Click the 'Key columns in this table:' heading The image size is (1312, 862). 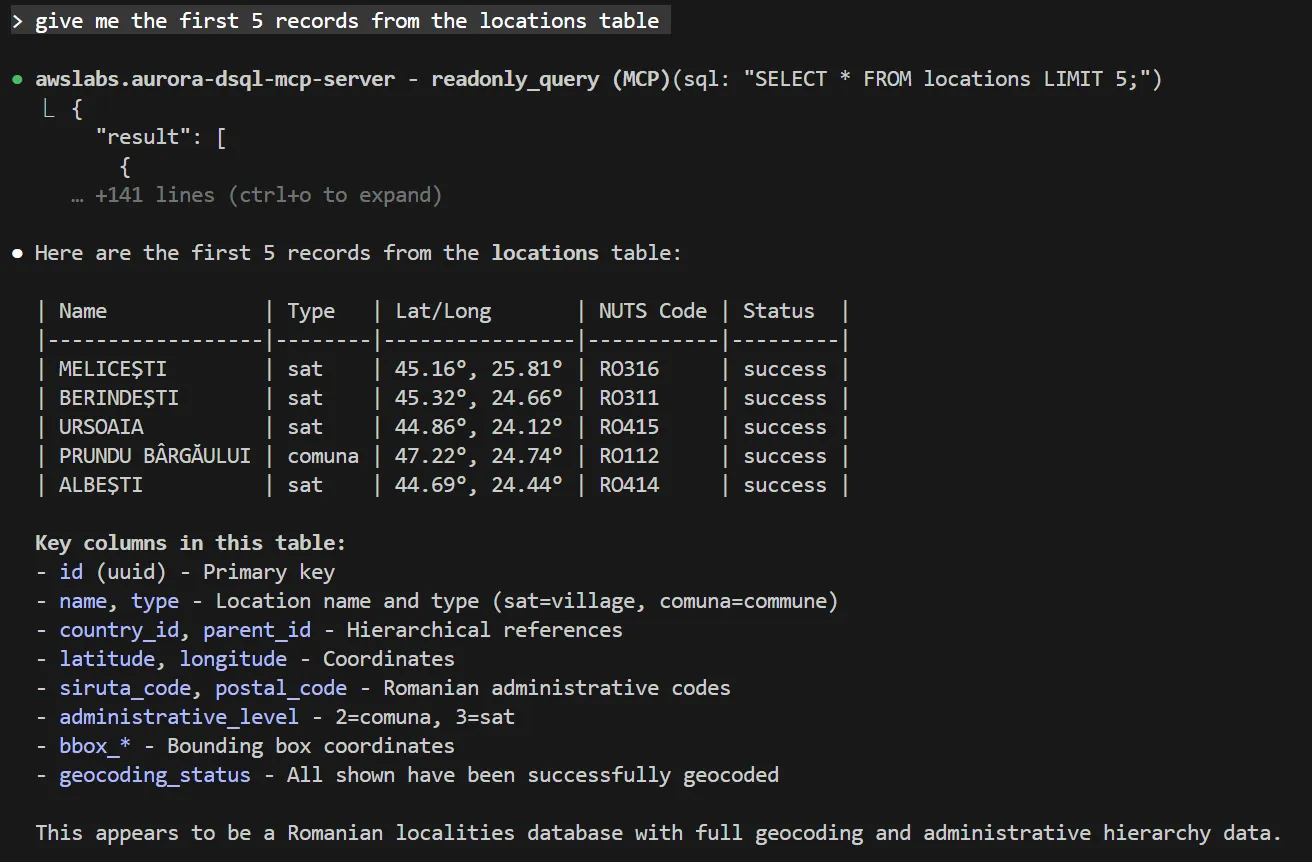[190, 543]
